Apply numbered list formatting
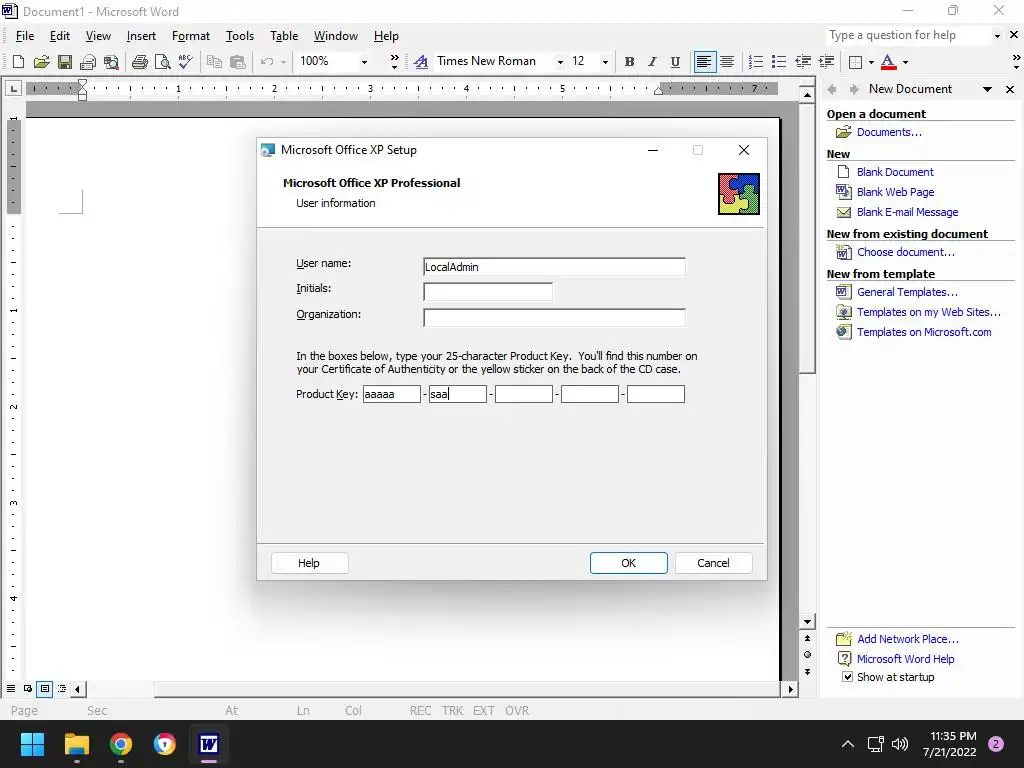The image size is (1024, 768). click(x=756, y=62)
